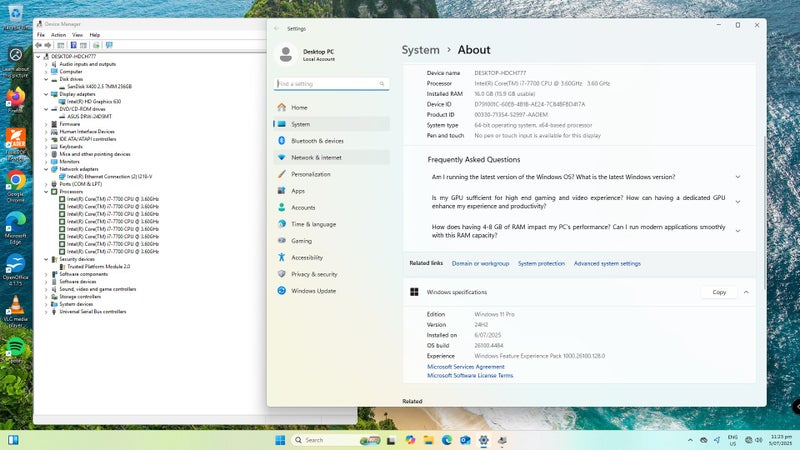Screen dimensions: 800x450
Task: Expand Audio inputs and outputs node
Action: pyautogui.click(x=46, y=64)
